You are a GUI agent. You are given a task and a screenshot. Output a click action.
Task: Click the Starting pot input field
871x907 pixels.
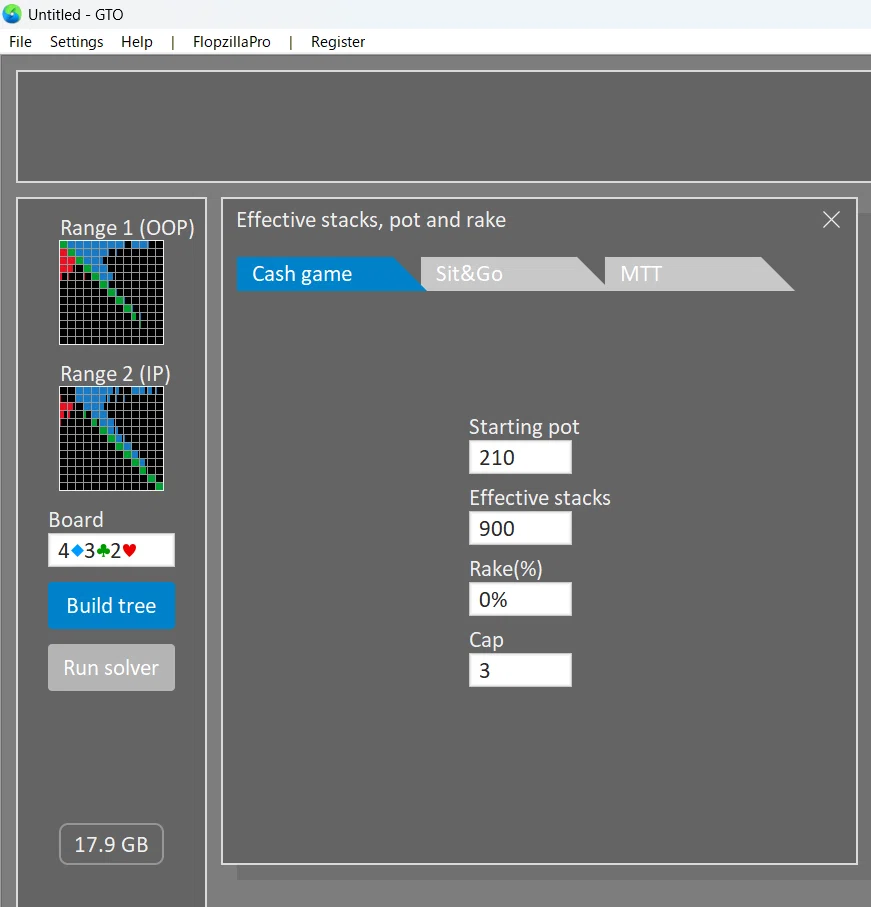click(x=521, y=457)
